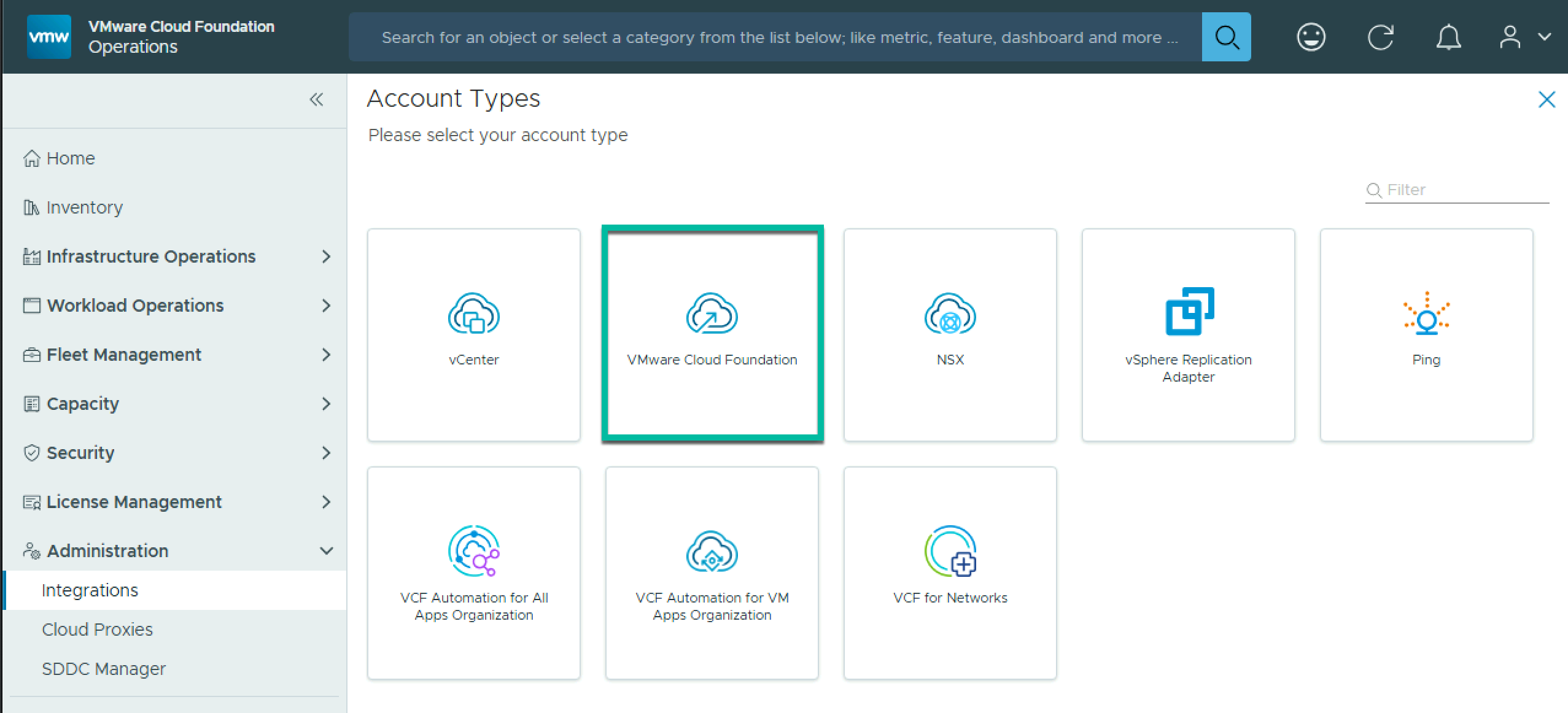Collapse the Administration section

click(x=326, y=551)
